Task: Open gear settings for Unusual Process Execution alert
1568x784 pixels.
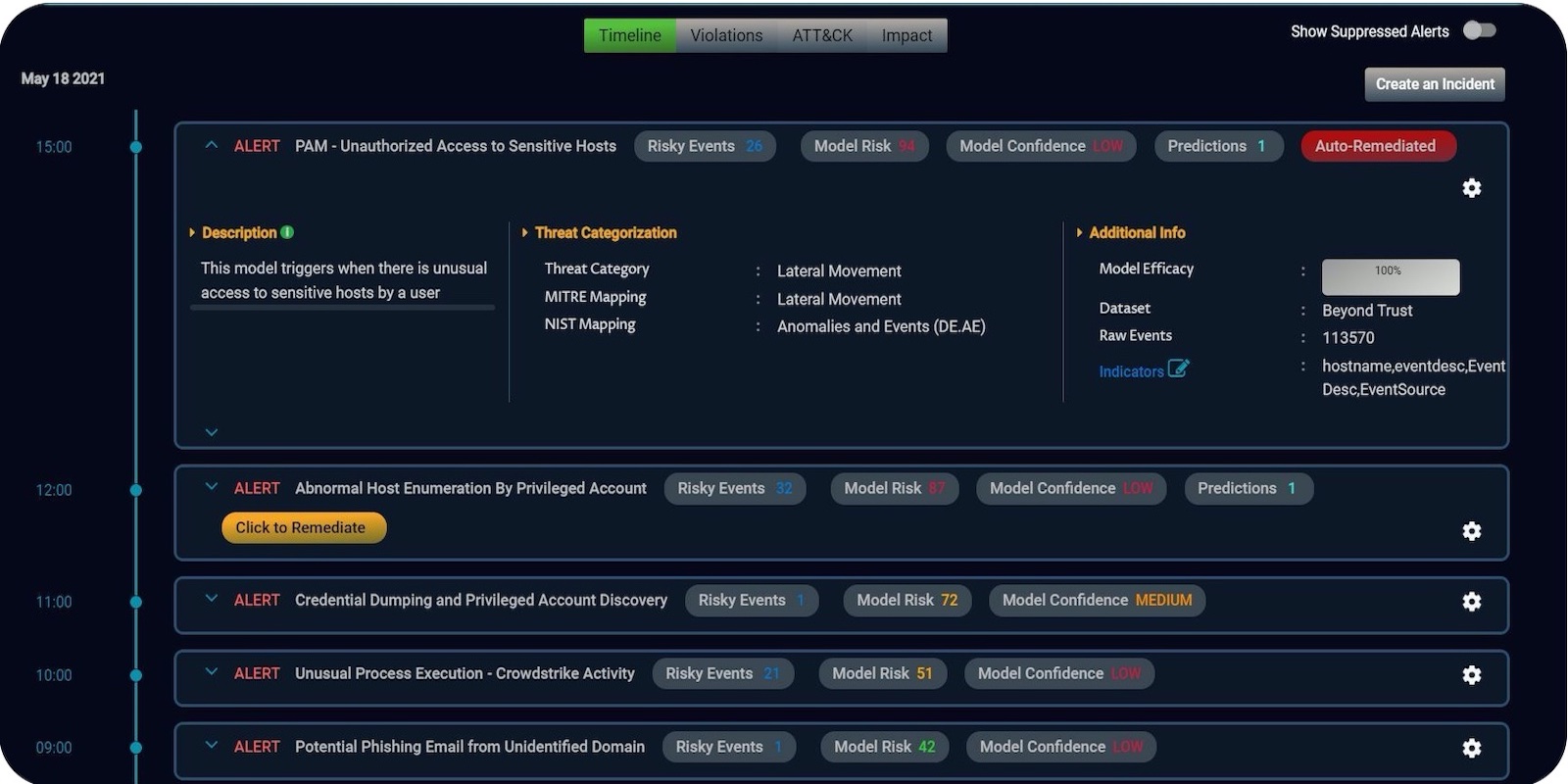Action: tap(1471, 675)
